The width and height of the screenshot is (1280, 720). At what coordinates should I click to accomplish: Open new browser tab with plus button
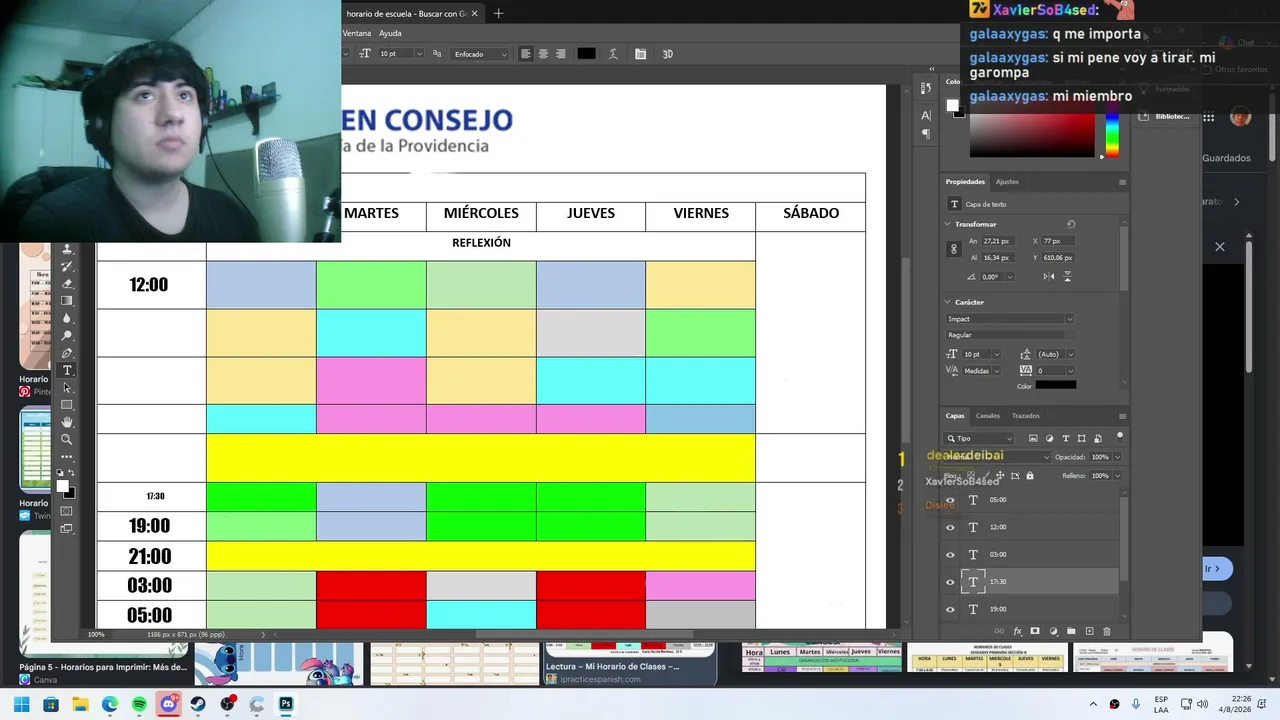[x=498, y=13]
